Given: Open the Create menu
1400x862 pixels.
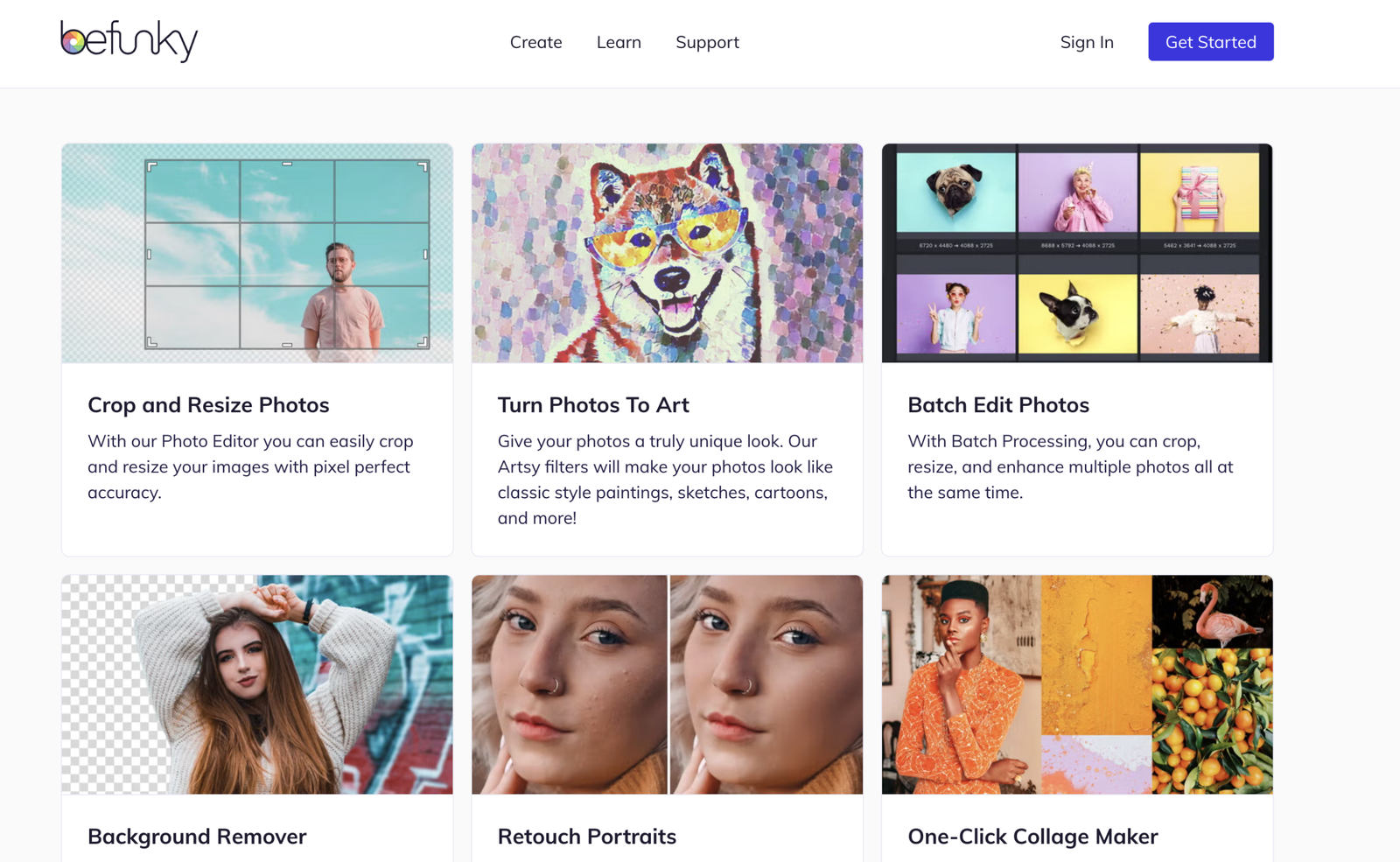Looking at the screenshot, I should tap(536, 42).
